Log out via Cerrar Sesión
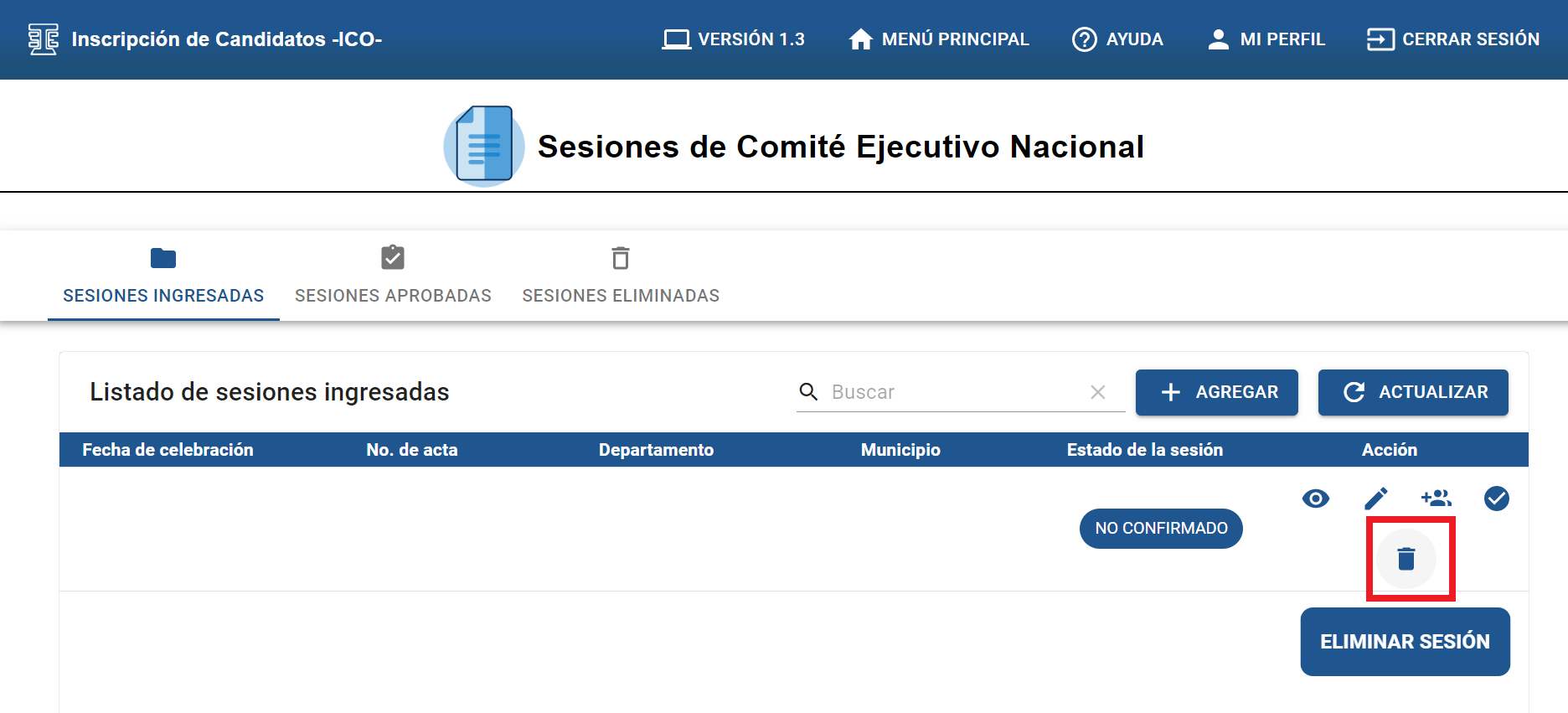The width and height of the screenshot is (1568, 713). pos(1452,39)
